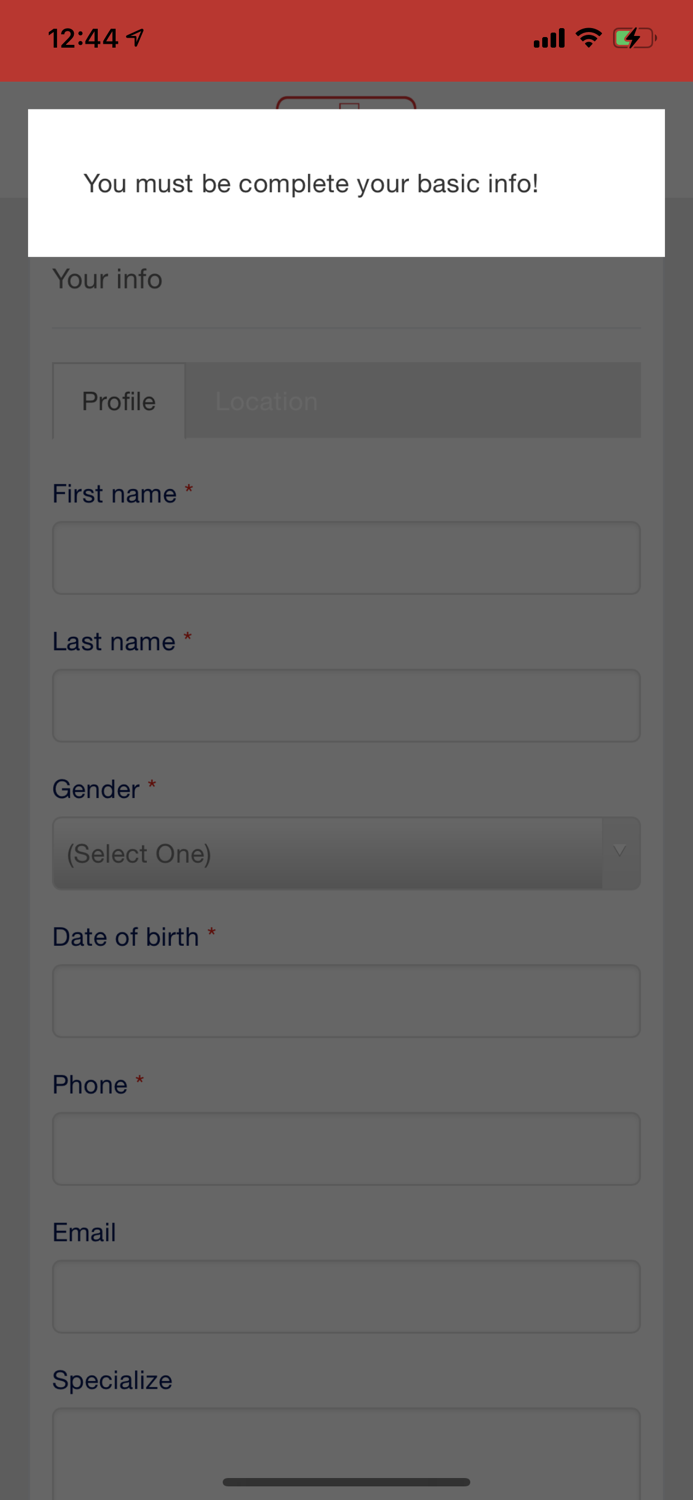Tap inside the Phone number field
Image resolution: width=693 pixels, height=1500 pixels.
tap(346, 1148)
